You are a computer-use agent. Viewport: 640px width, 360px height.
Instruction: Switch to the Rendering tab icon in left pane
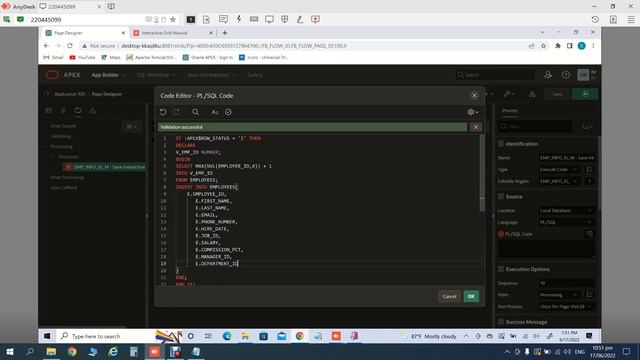click(49, 110)
